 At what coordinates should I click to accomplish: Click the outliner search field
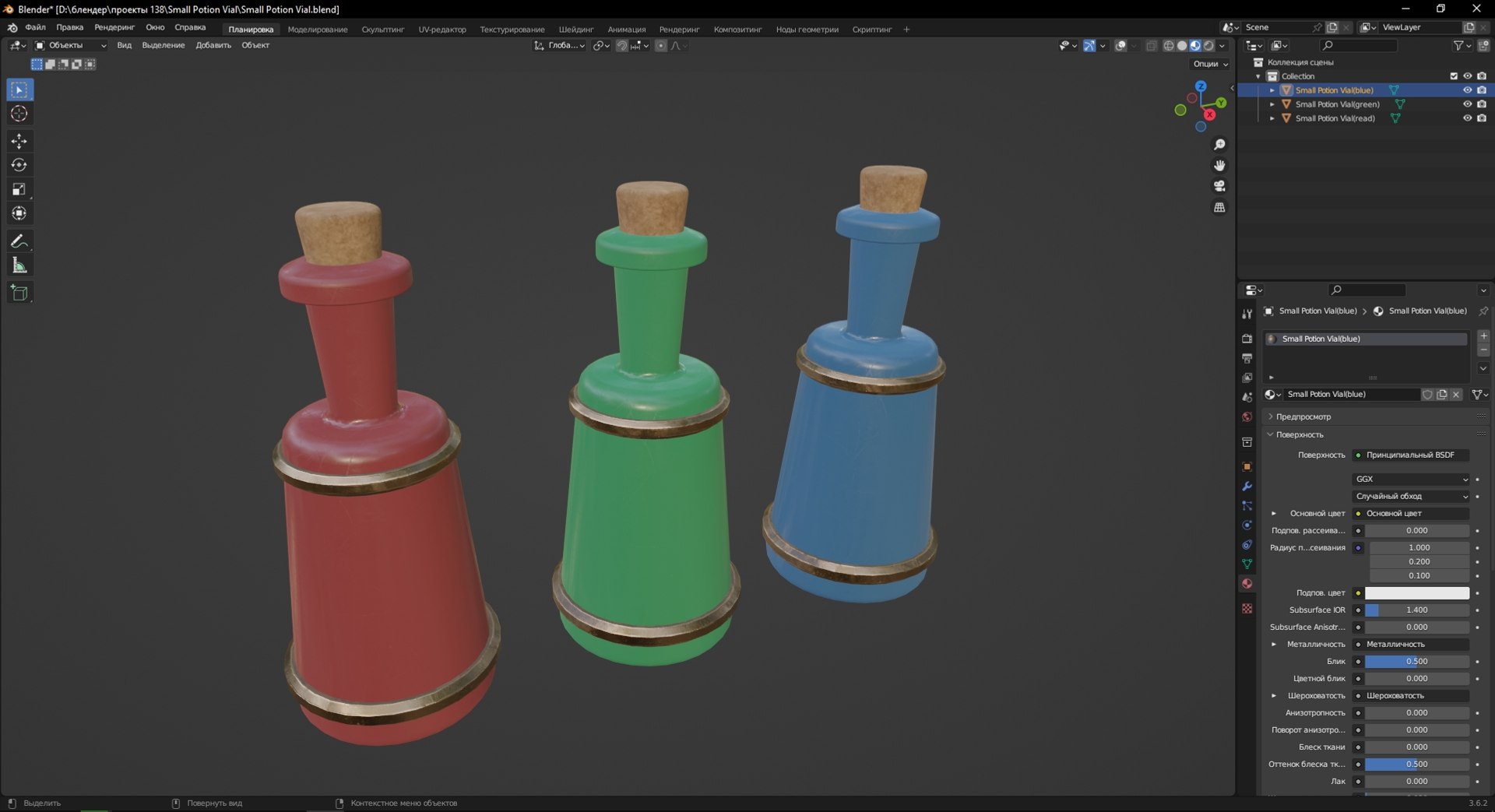pos(1359,46)
